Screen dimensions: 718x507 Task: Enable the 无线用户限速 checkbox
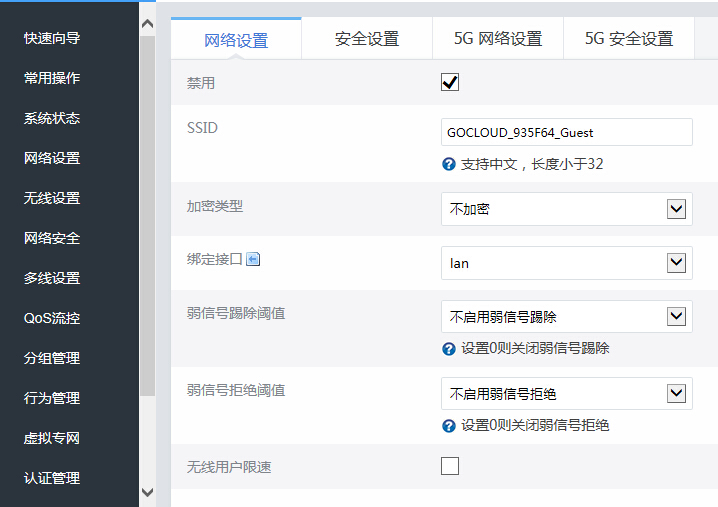pos(450,466)
